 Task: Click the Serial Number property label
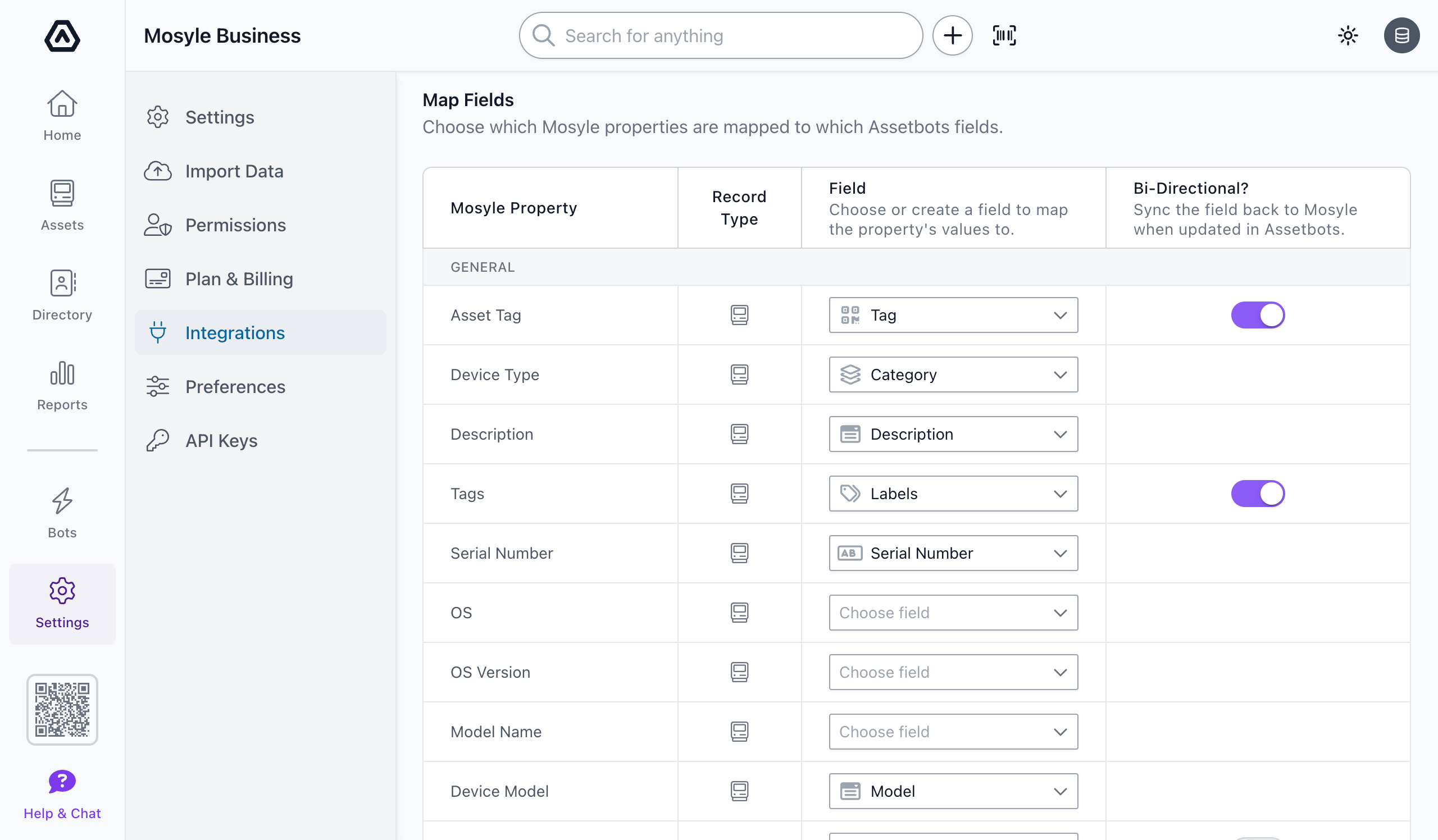tap(502, 553)
